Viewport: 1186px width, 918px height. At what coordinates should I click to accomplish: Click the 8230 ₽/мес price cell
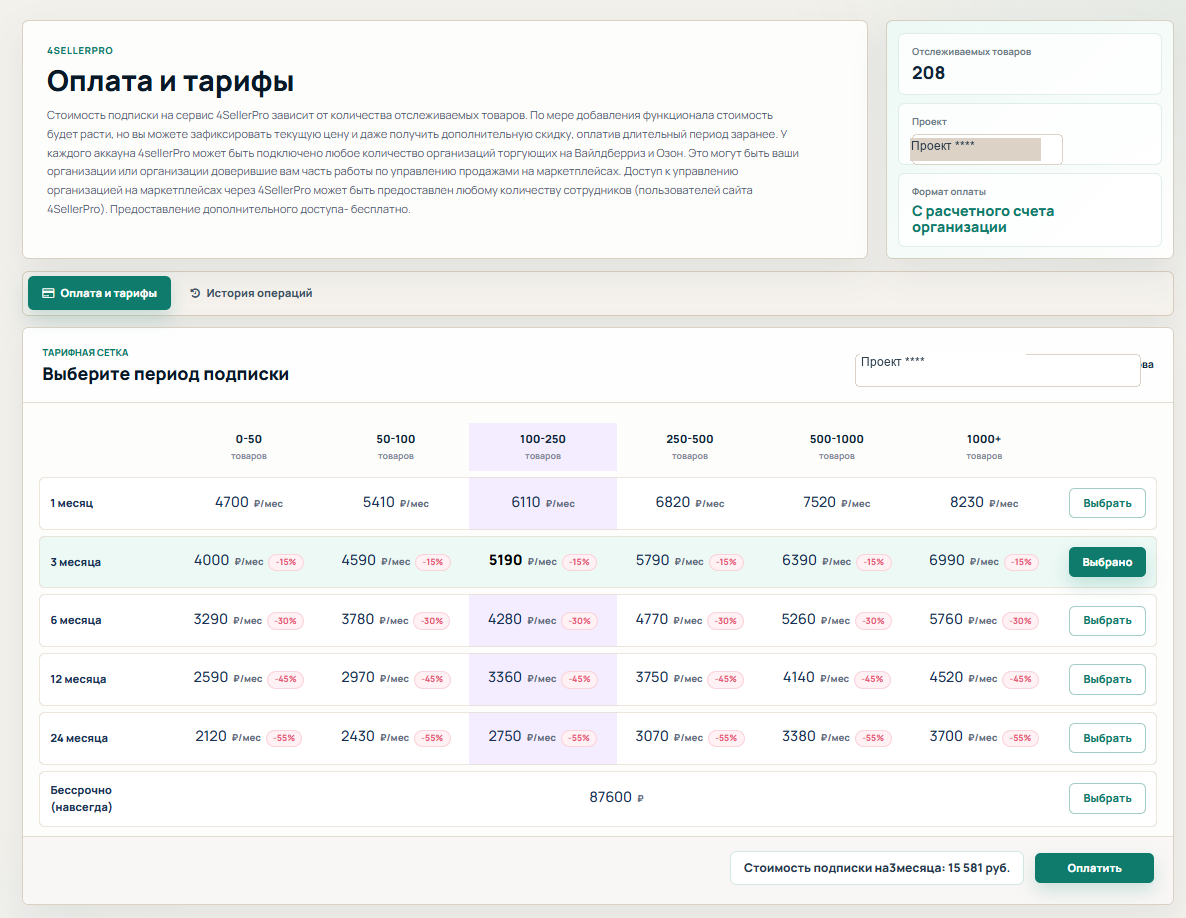(984, 503)
